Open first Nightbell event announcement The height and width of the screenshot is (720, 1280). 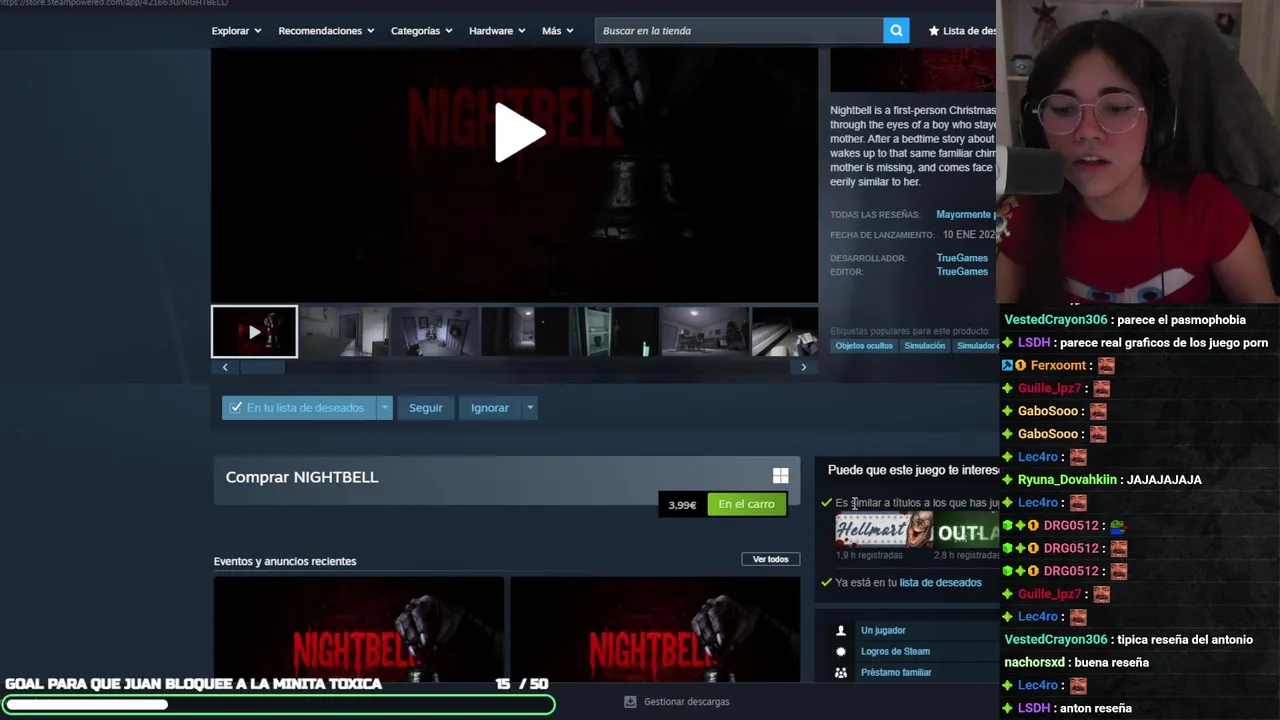coord(358,629)
